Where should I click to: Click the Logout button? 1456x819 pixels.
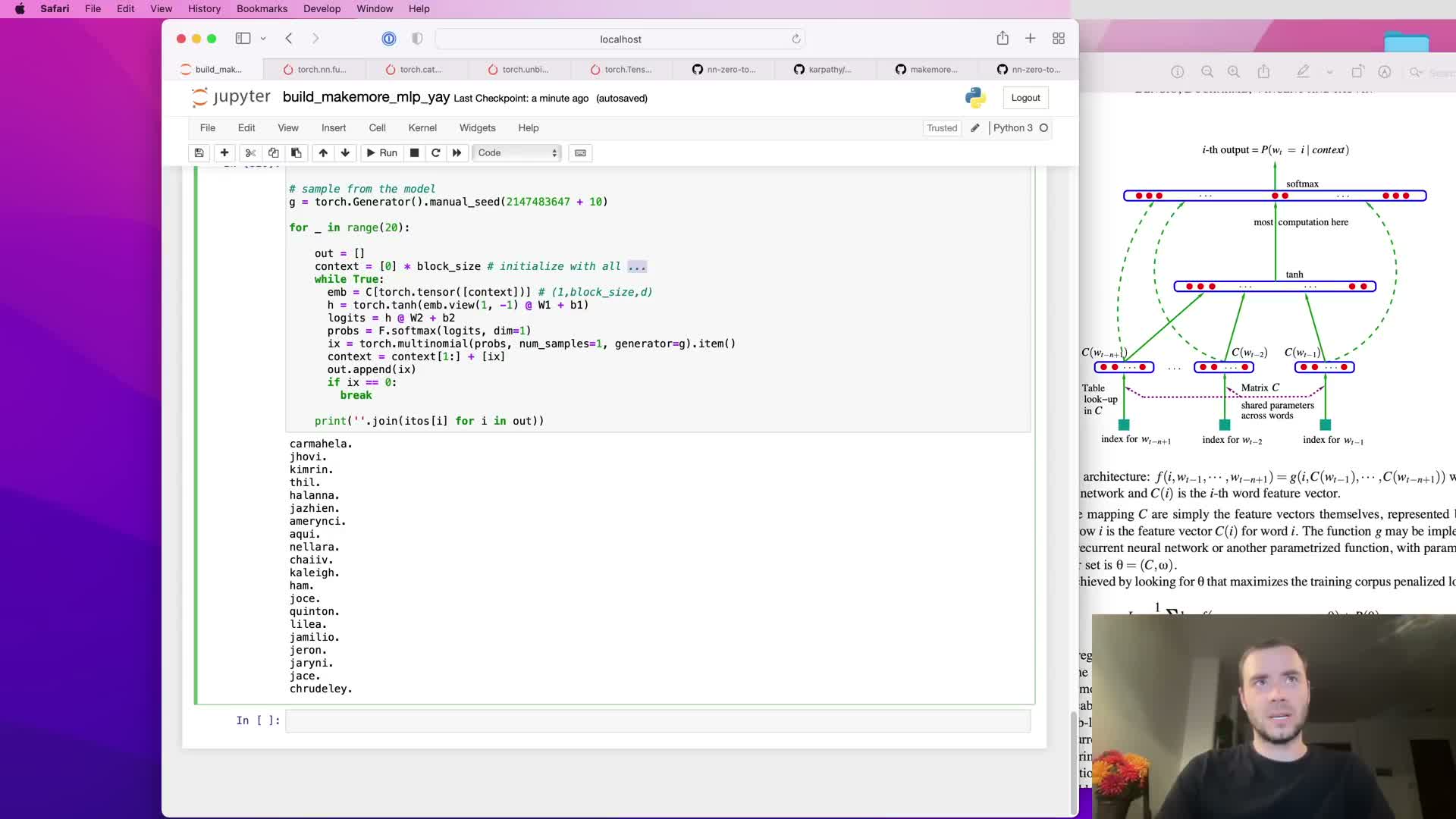1025,98
